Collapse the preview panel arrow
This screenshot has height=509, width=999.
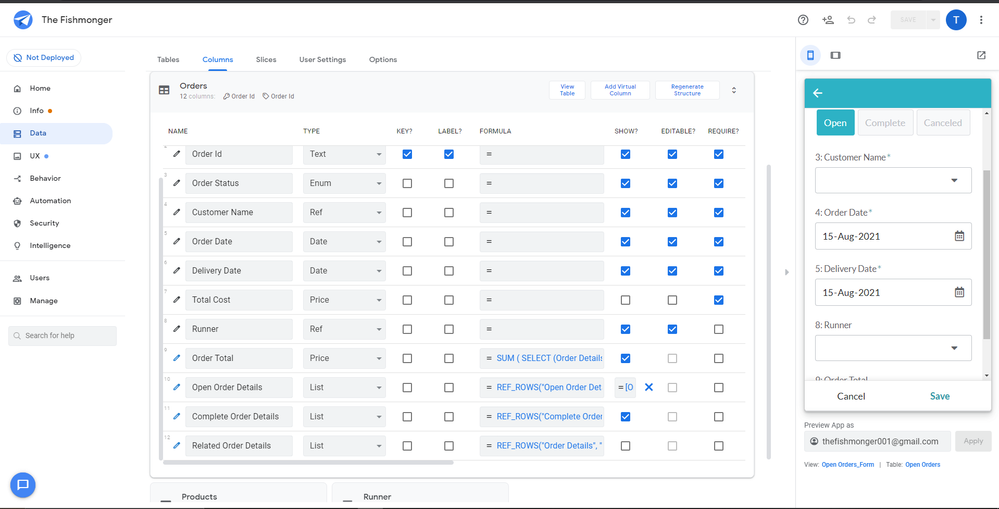(786, 272)
